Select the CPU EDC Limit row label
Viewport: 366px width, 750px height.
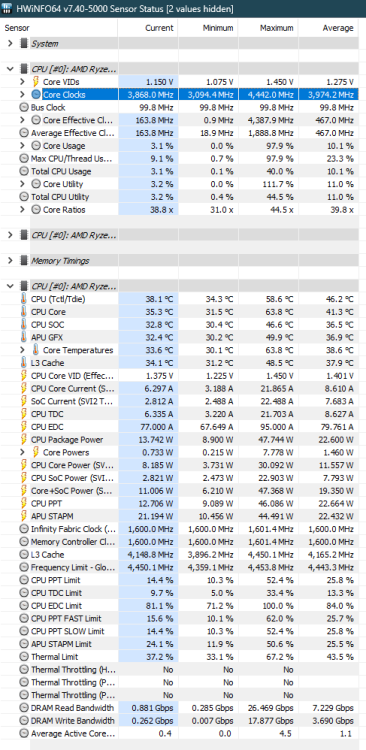(56, 606)
